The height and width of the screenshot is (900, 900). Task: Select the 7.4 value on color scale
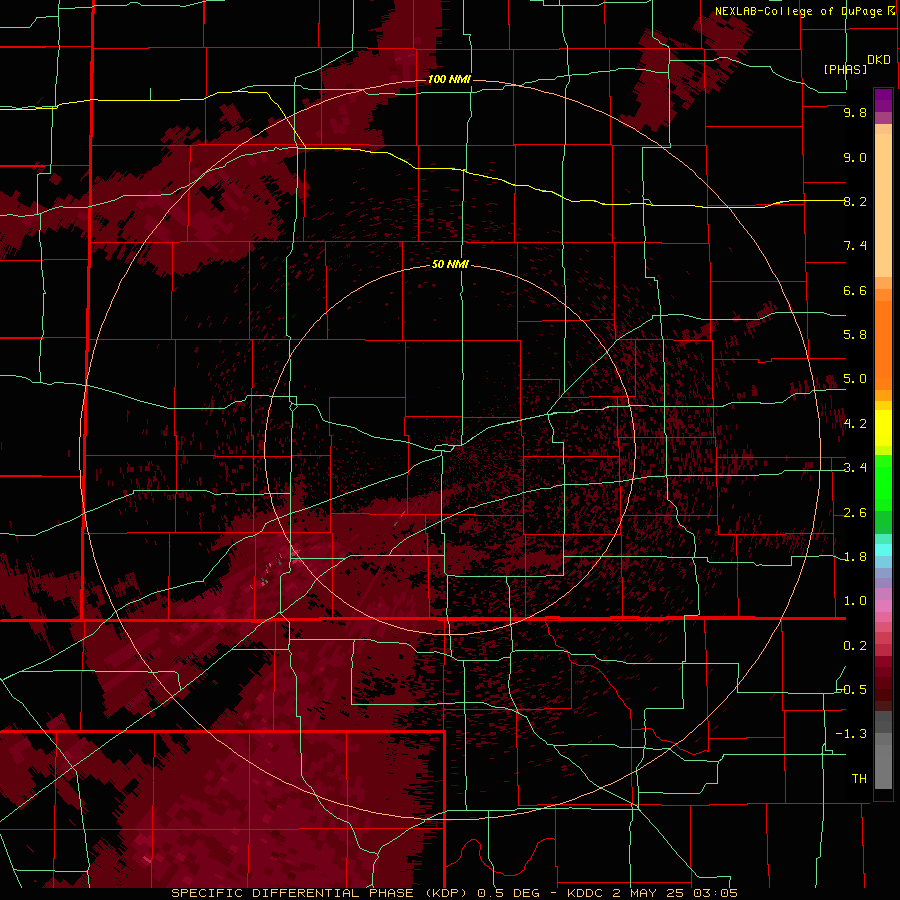[x=855, y=246]
